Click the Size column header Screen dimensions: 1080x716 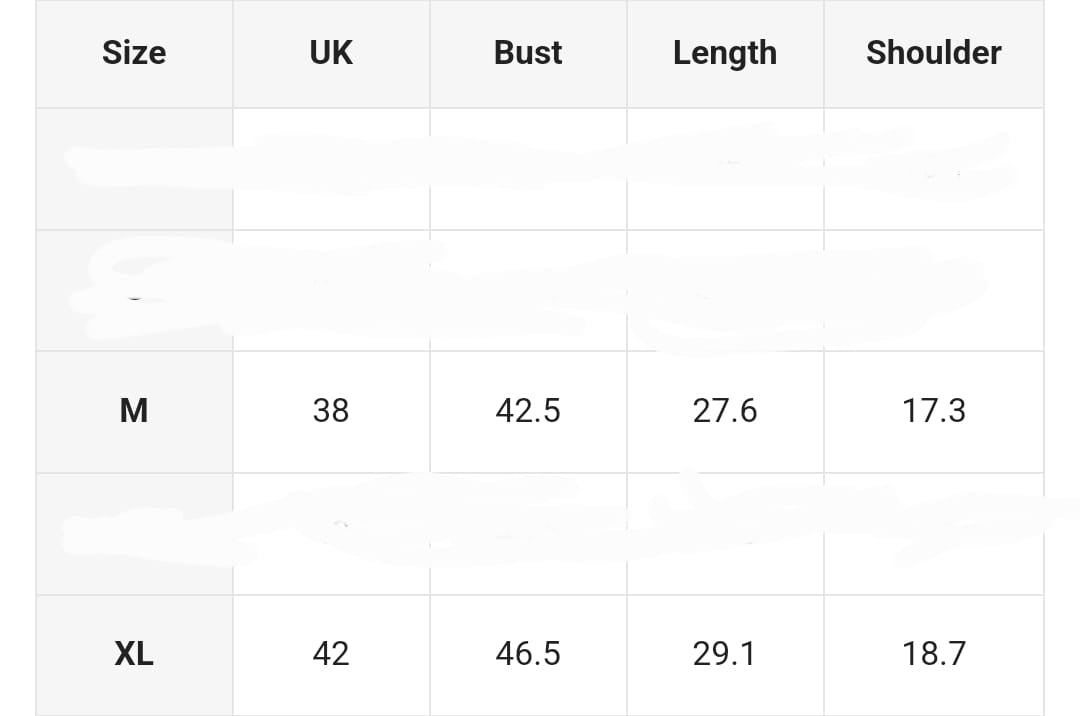tap(134, 53)
